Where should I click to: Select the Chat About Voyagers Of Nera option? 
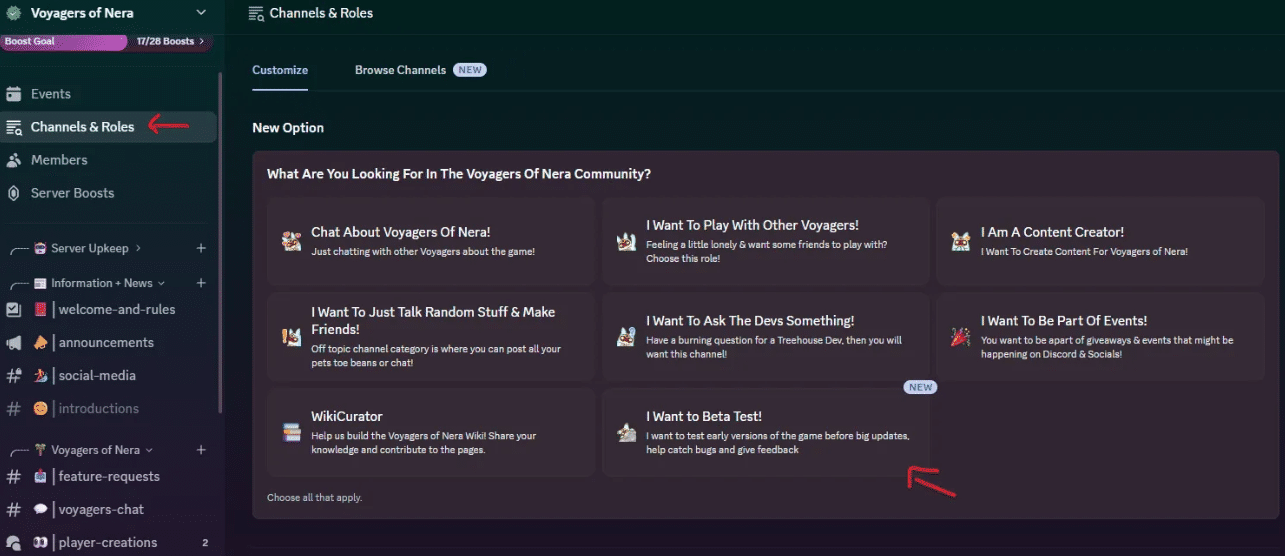click(x=431, y=242)
